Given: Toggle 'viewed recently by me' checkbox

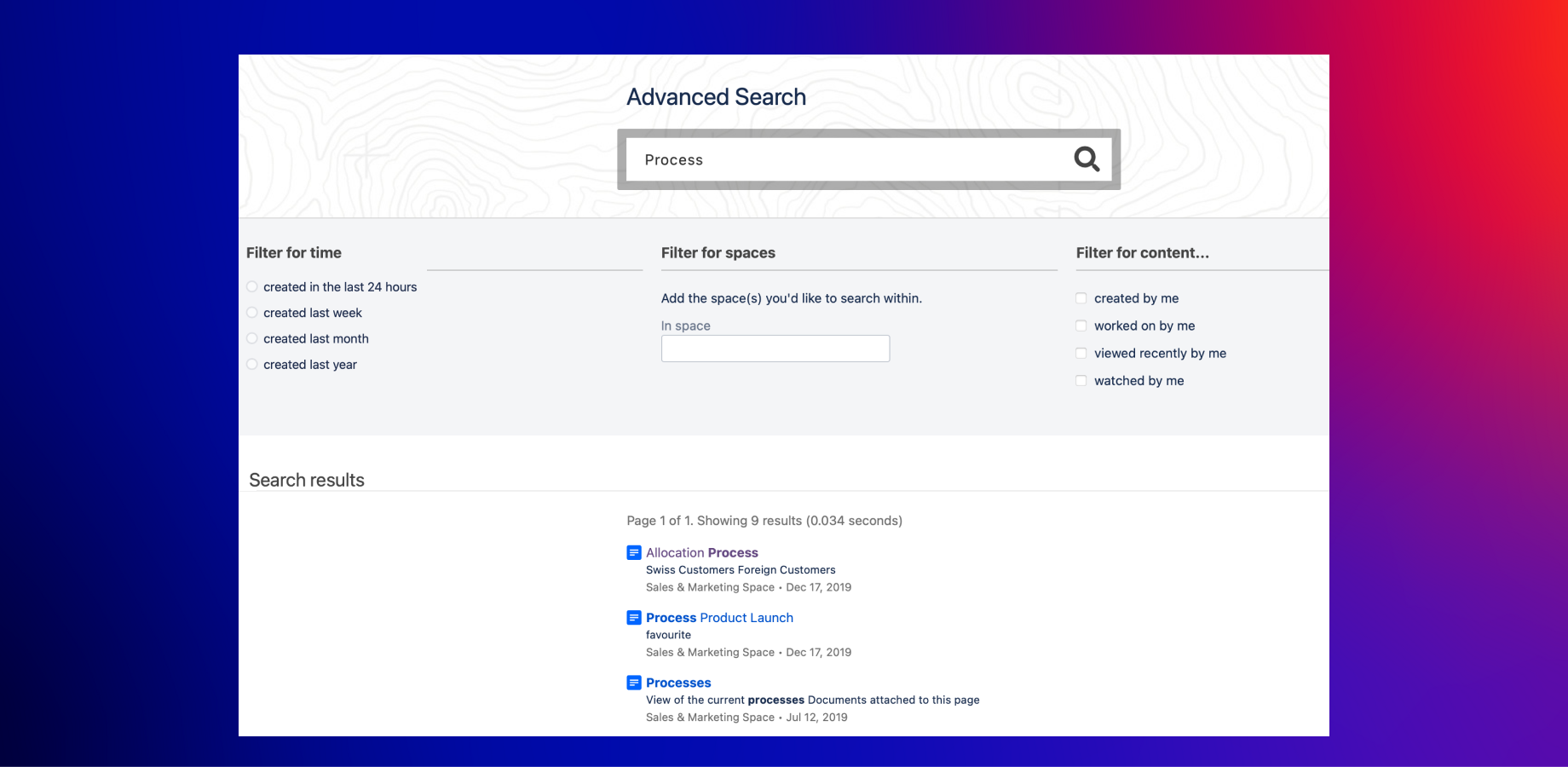Looking at the screenshot, I should [1081, 353].
